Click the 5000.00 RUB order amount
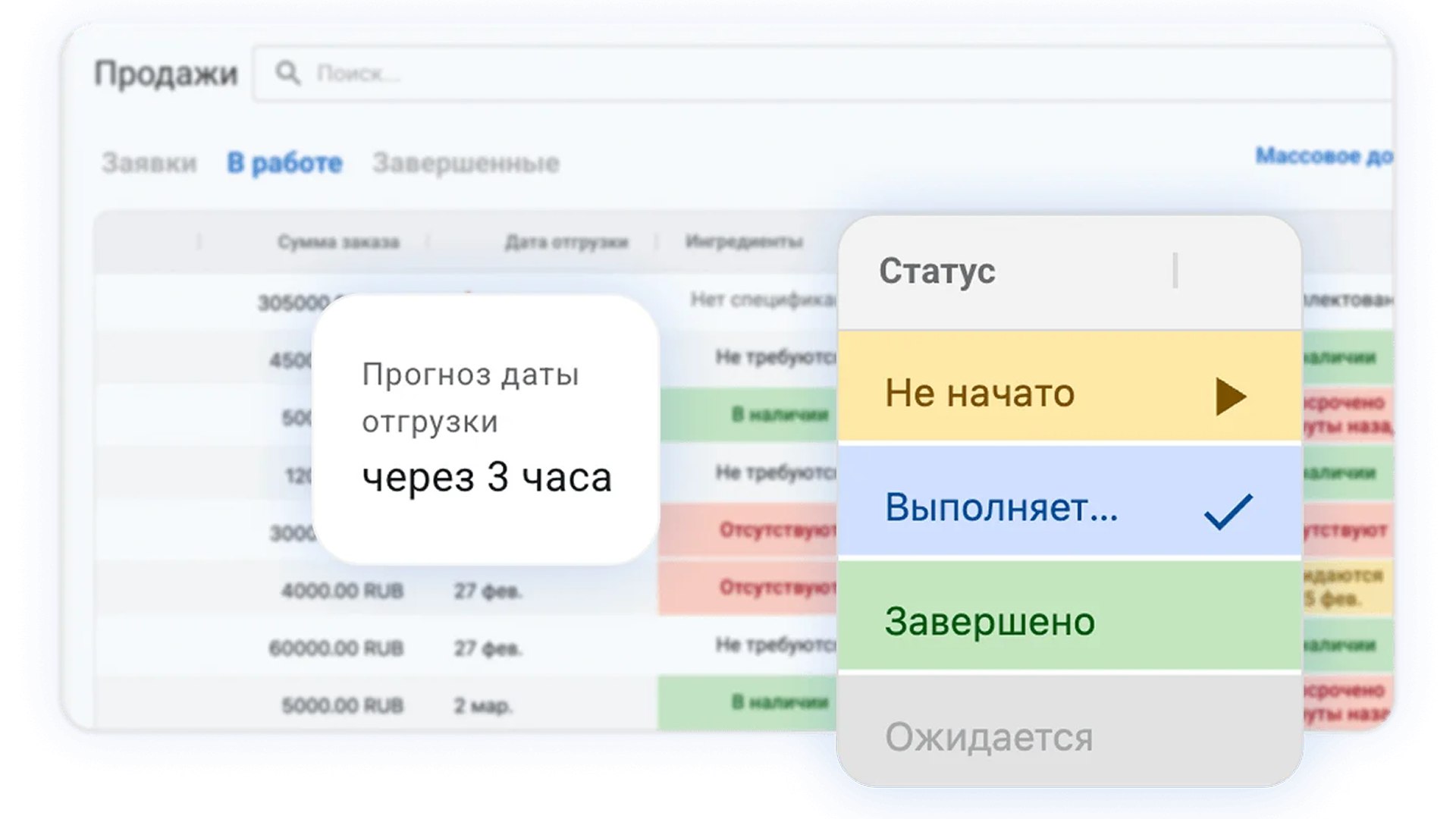The height and width of the screenshot is (819, 1456). [x=342, y=706]
